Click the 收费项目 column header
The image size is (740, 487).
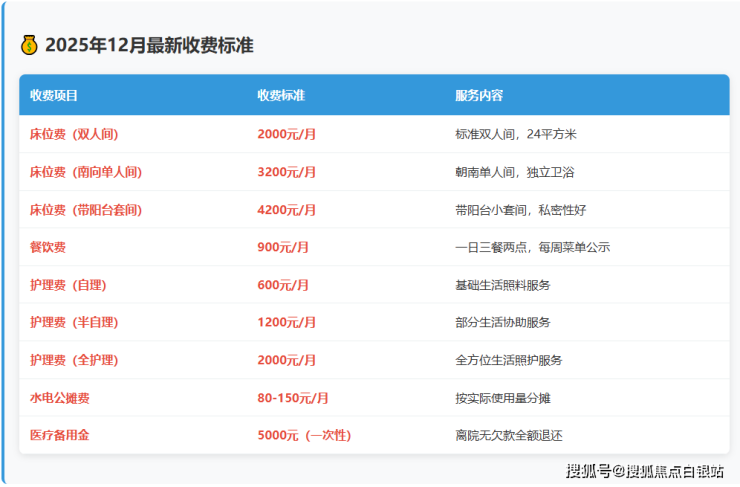click(x=54, y=96)
